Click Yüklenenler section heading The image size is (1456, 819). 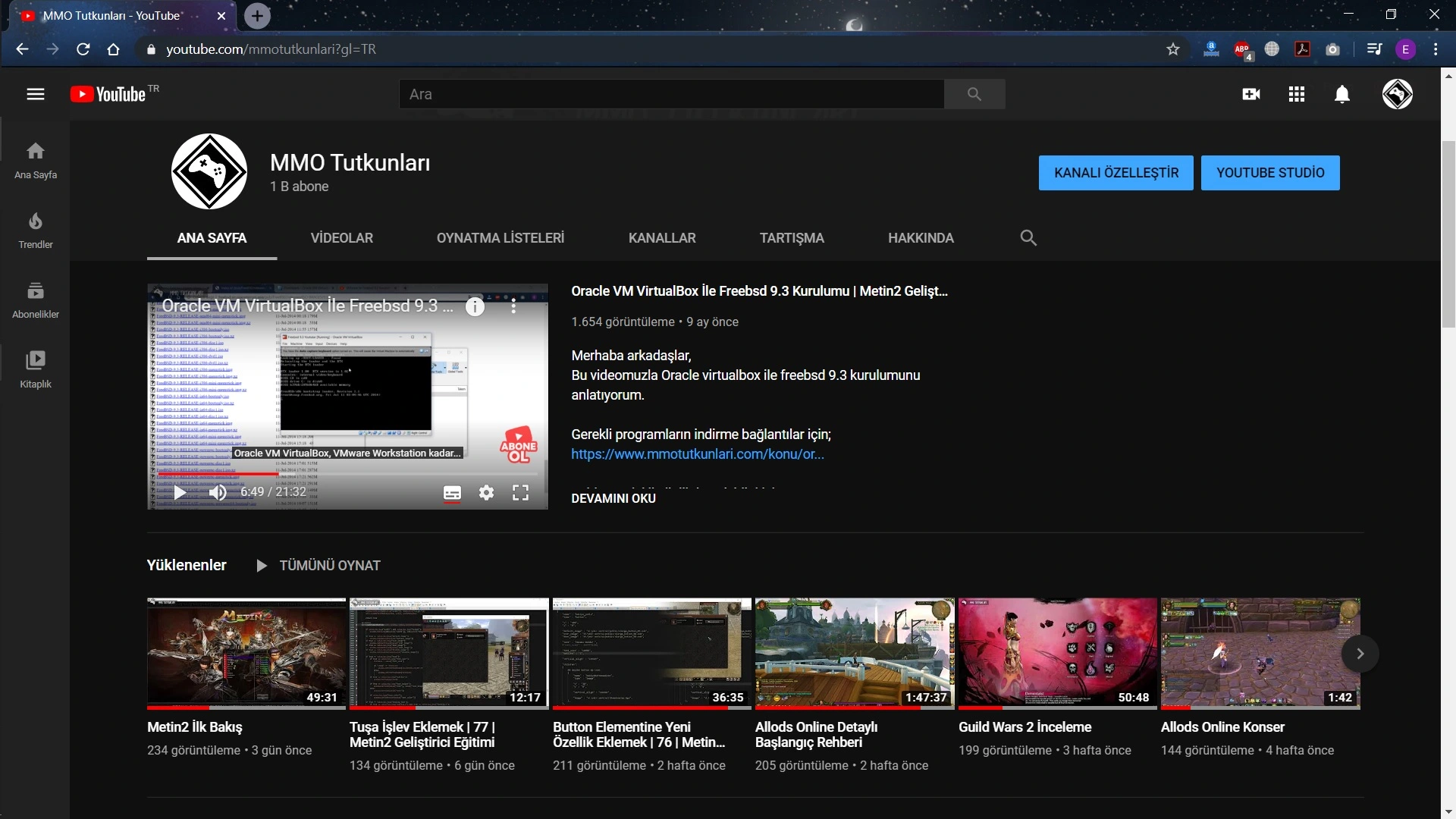[x=187, y=565]
